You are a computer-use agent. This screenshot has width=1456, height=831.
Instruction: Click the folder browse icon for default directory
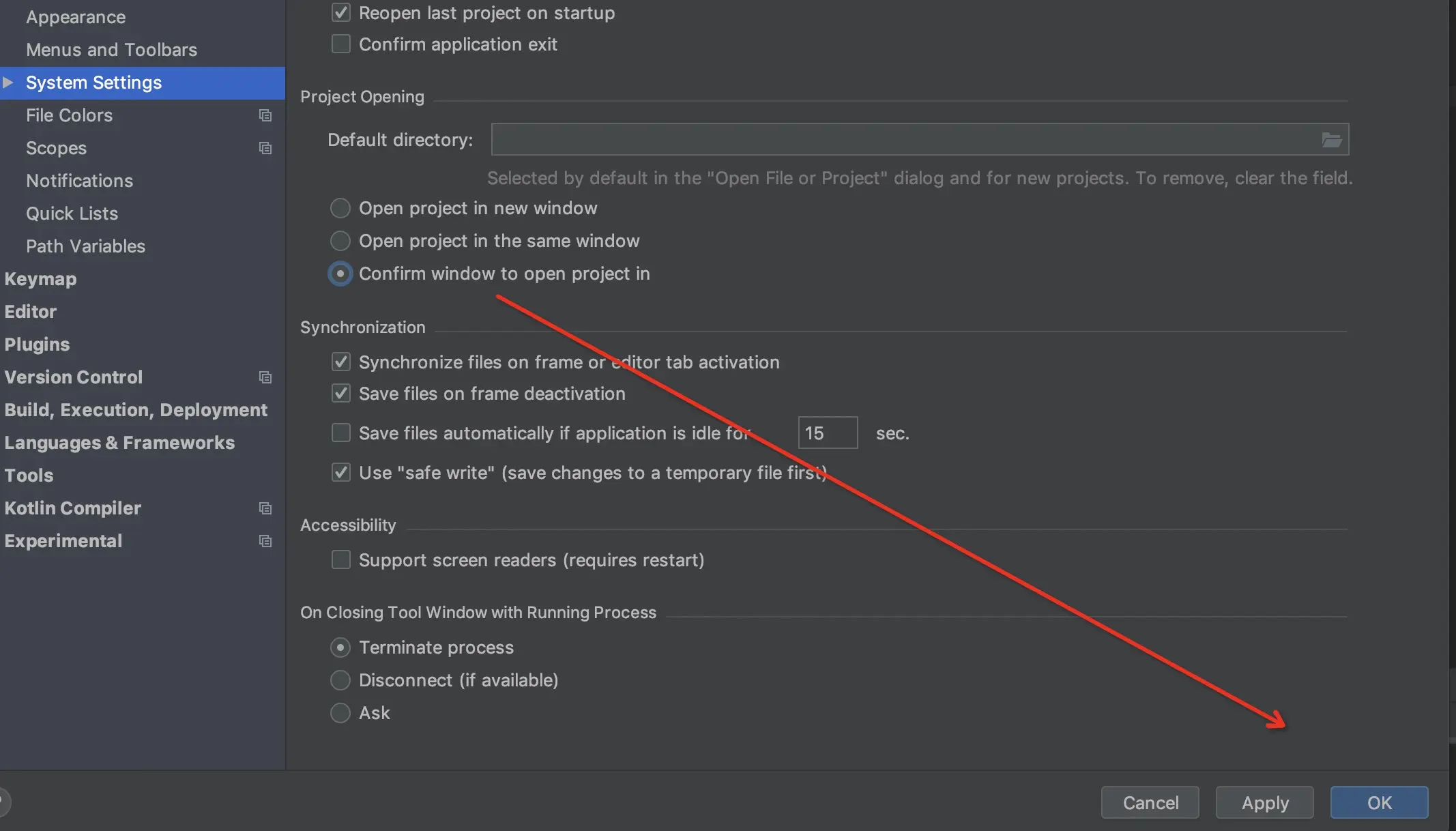(x=1331, y=140)
